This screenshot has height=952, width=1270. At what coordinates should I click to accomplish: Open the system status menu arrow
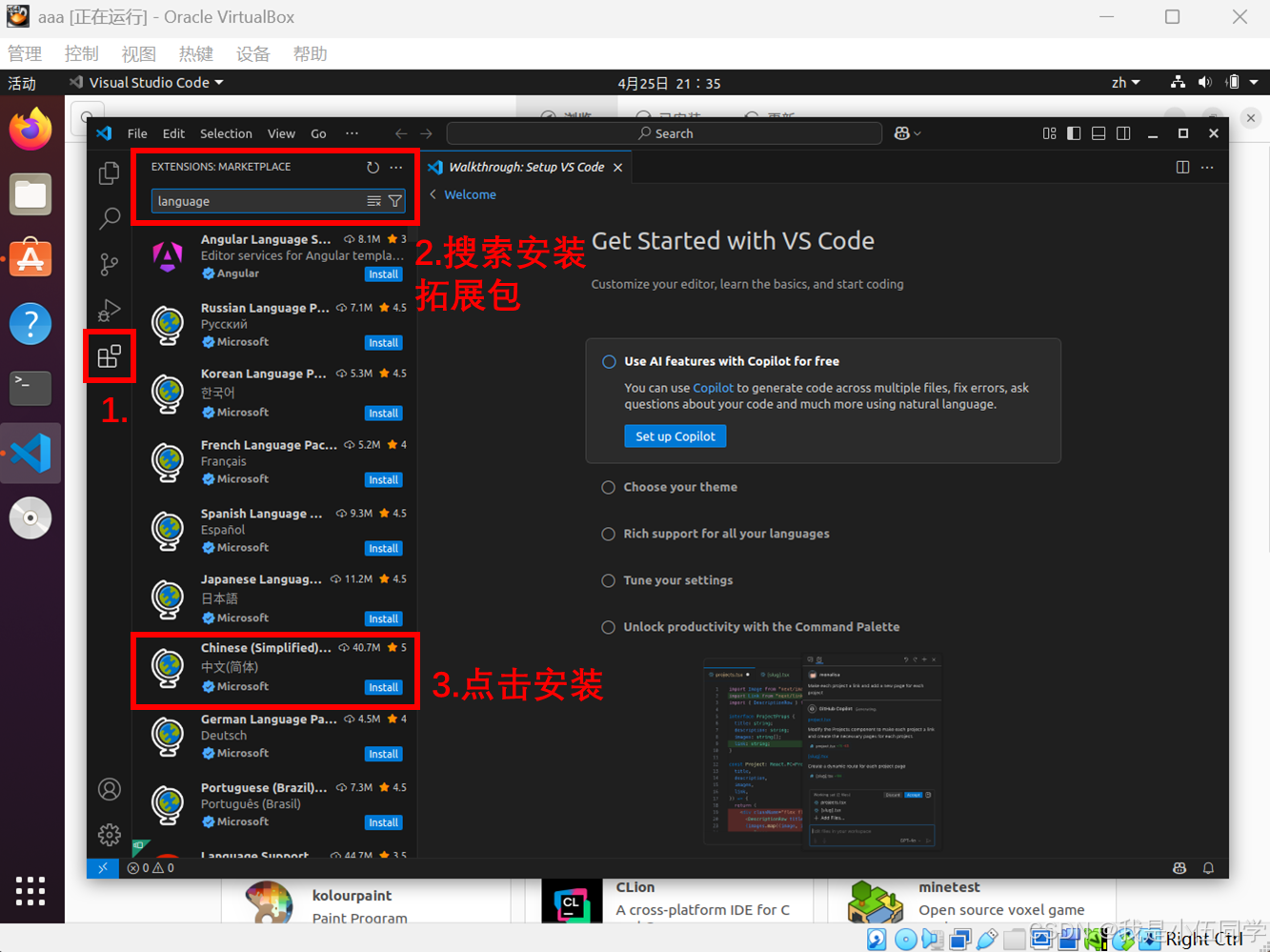pyautogui.click(x=1254, y=83)
